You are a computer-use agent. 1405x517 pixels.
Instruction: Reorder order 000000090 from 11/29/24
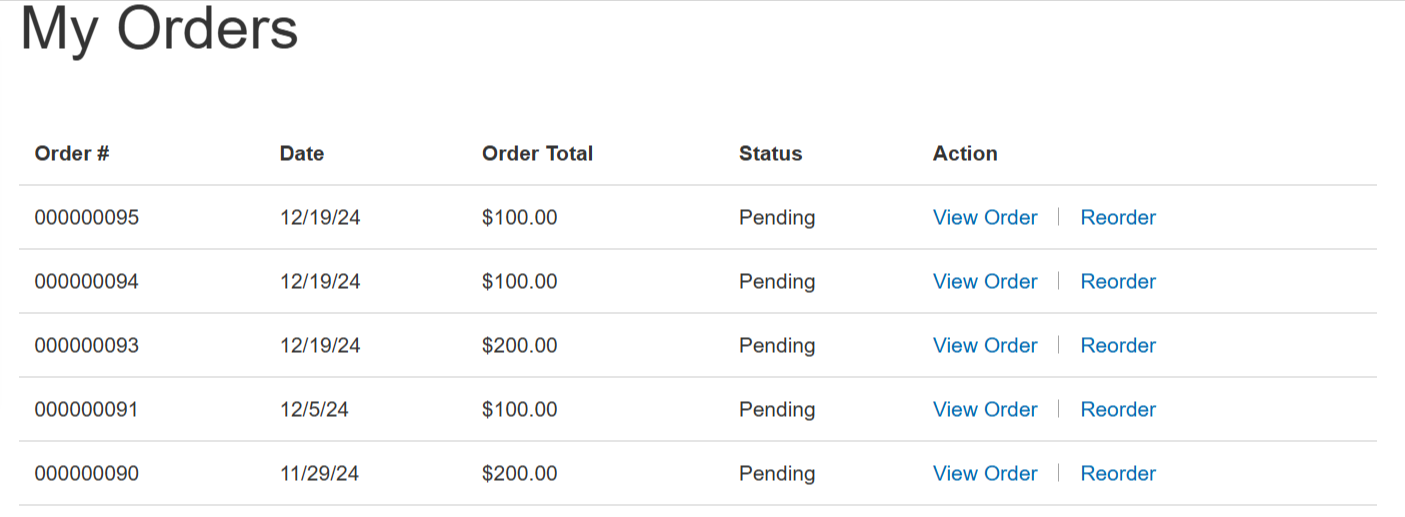pos(1118,473)
